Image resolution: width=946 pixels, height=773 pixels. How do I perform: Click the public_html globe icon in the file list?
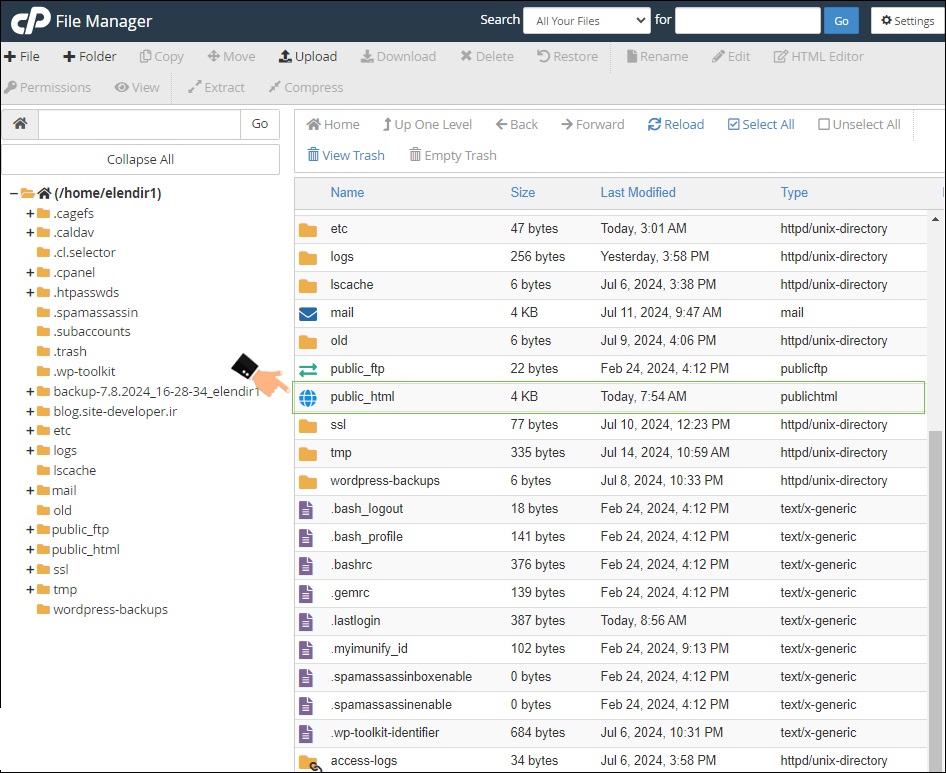[x=308, y=397]
